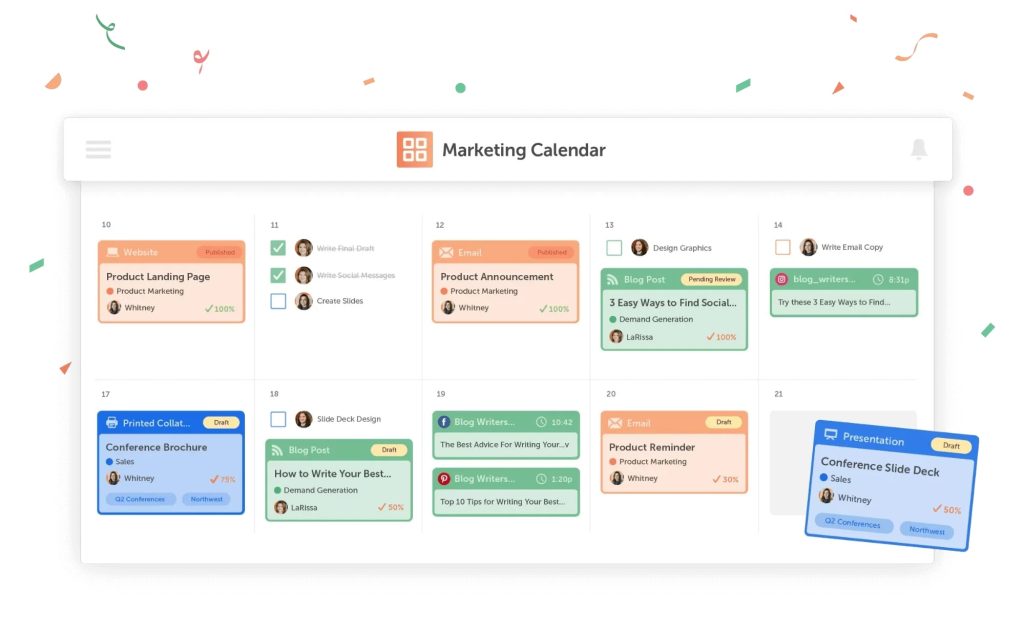Click the Instagram icon on blog_writers card
The width and height of the screenshot is (1024, 632).
(x=782, y=280)
